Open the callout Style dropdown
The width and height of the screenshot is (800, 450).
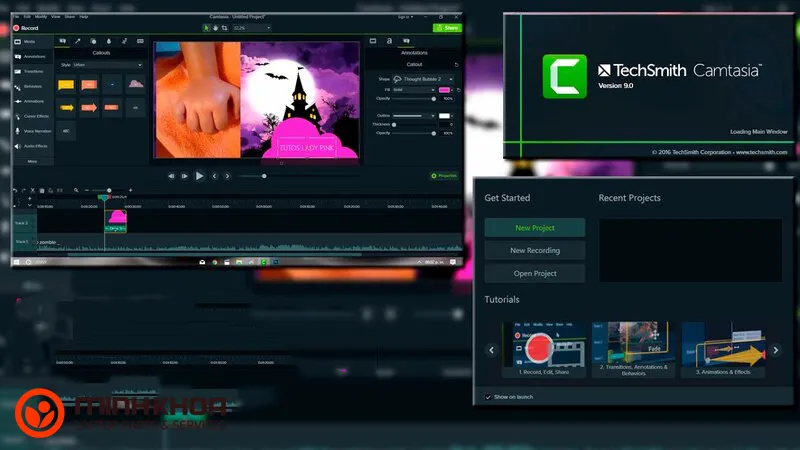[x=106, y=65]
